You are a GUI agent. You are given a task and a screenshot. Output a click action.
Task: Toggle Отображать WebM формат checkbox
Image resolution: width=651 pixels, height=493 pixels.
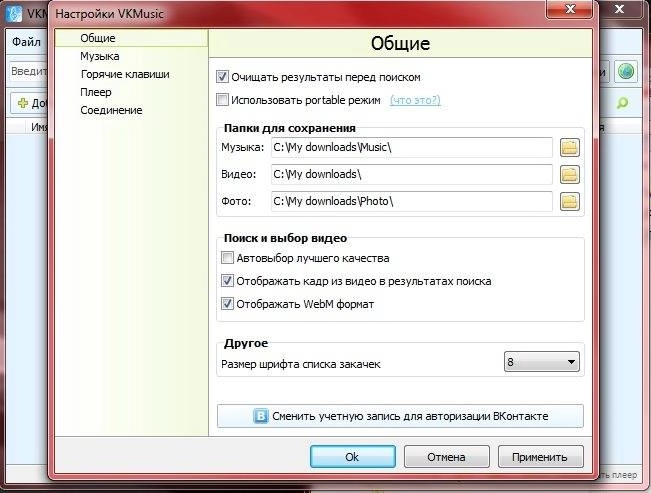pos(227,304)
